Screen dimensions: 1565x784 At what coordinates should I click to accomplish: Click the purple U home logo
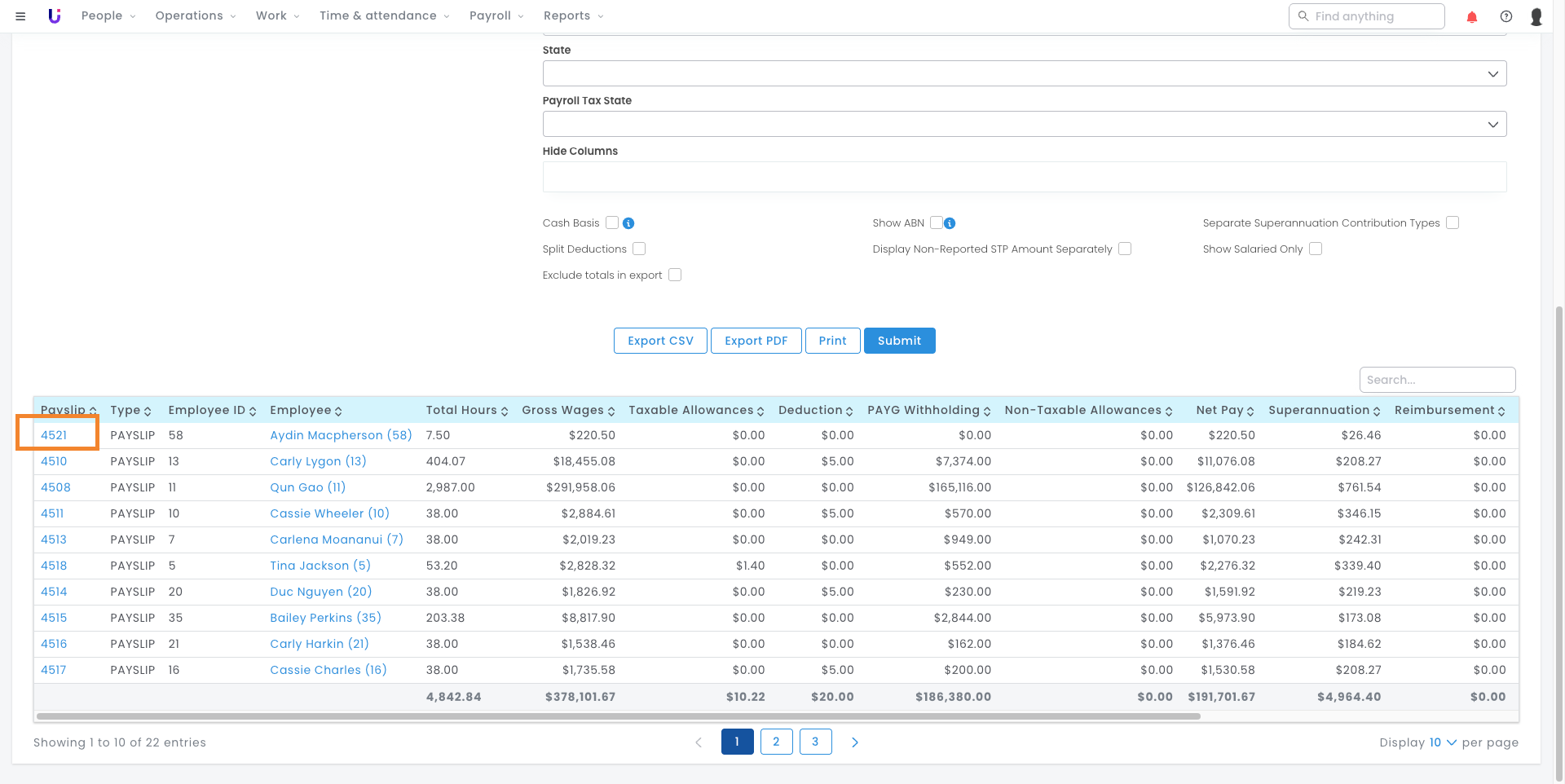click(55, 16)
